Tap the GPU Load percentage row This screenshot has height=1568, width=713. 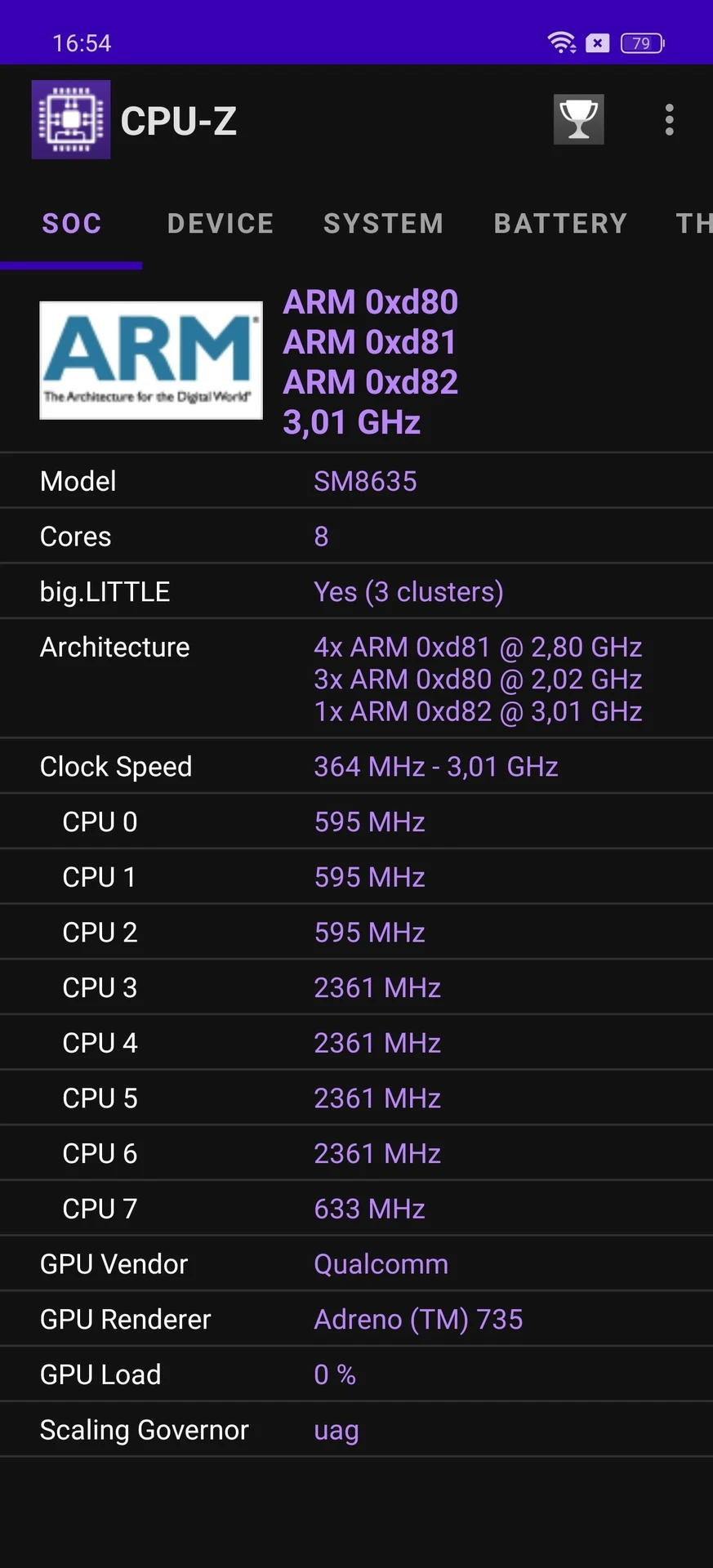click(356, 1374)
